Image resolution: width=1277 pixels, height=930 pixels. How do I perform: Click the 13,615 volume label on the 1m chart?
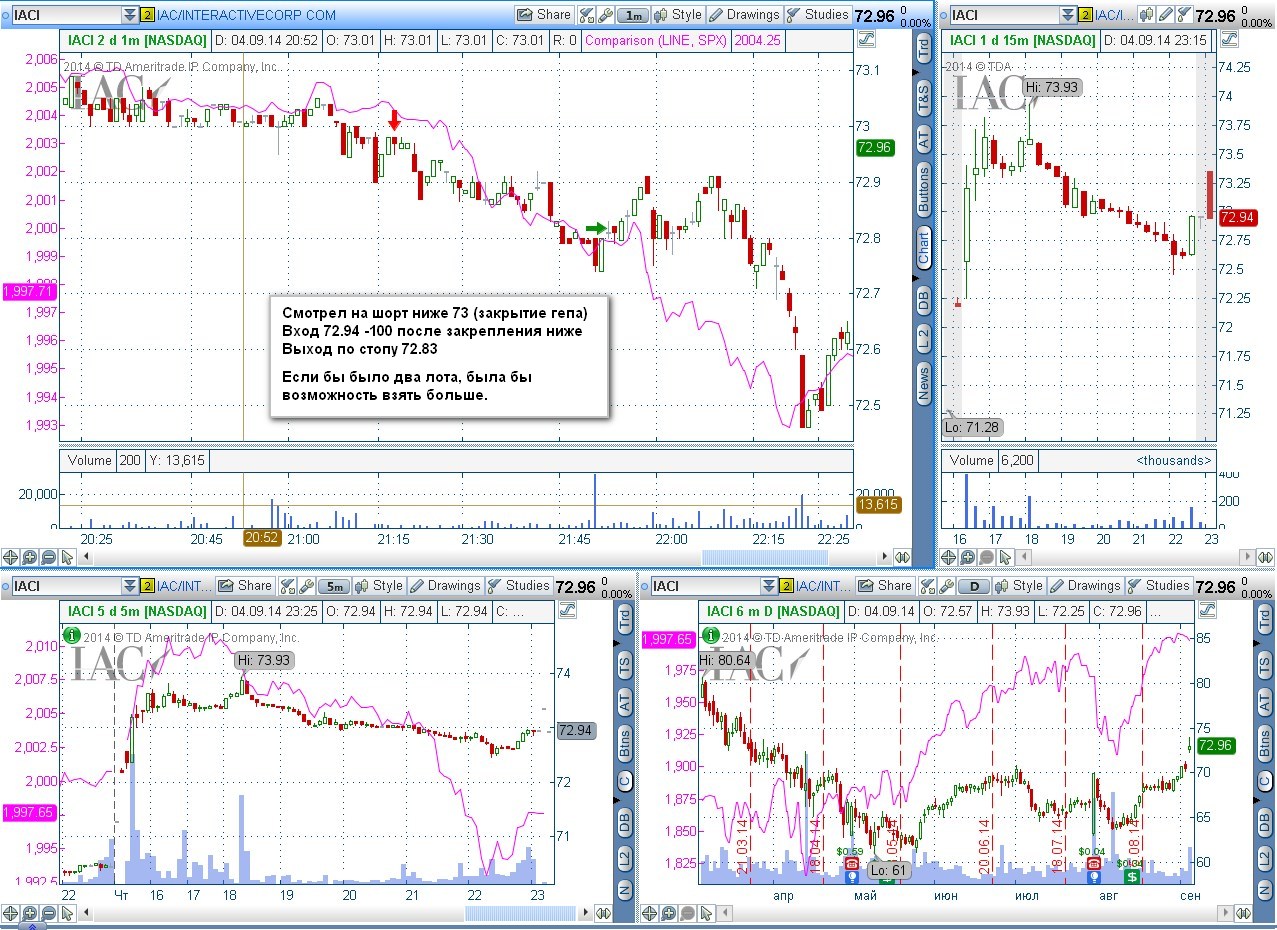[x=881, y=505]
